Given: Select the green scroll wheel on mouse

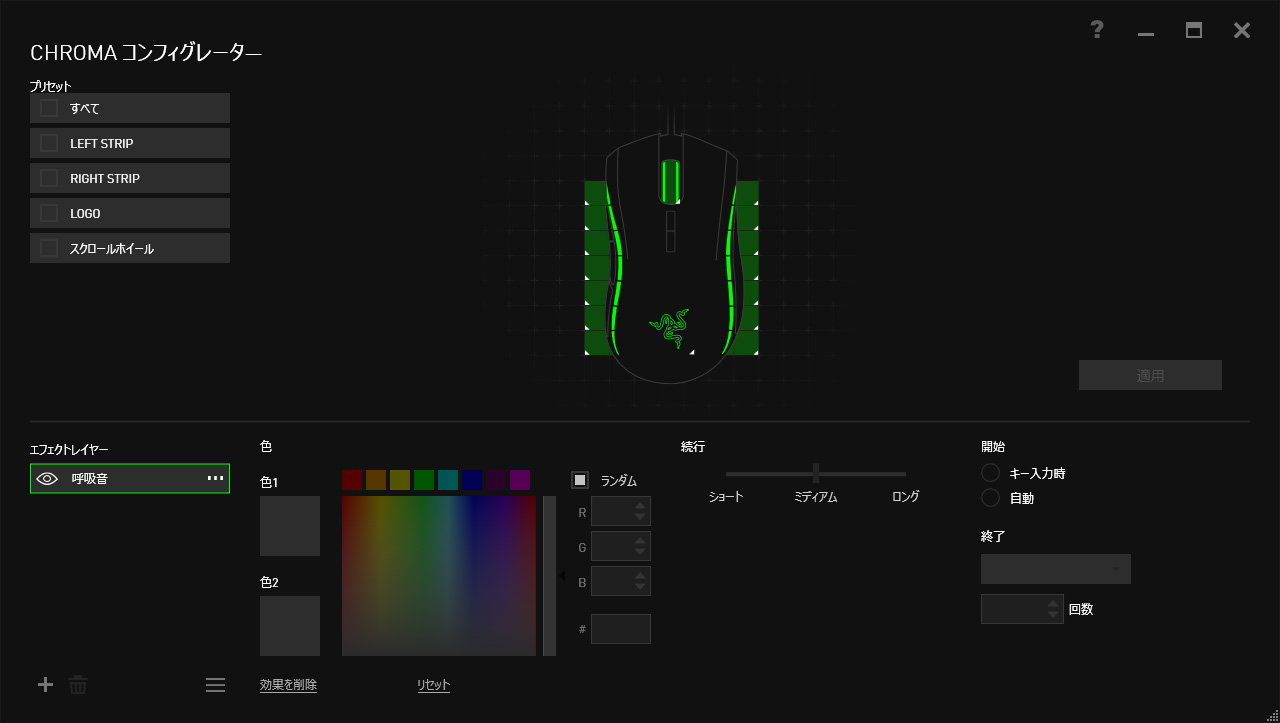Looking at the screenshot, I should [670, 181].
